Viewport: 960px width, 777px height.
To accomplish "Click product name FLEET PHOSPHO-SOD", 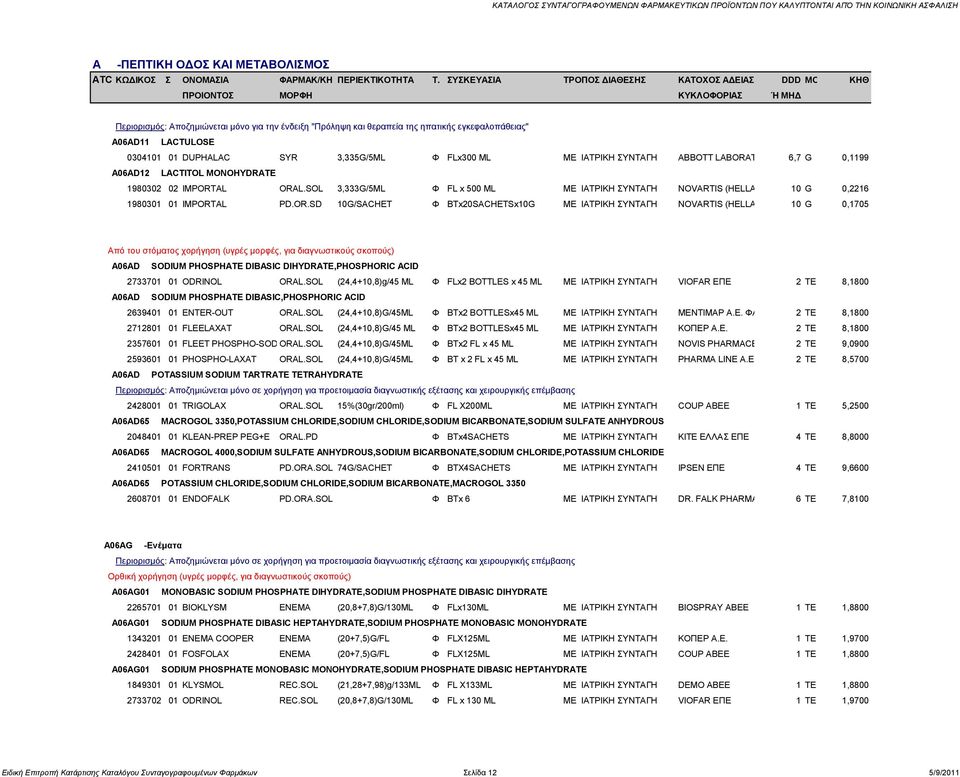I will [x=230, y=344].
